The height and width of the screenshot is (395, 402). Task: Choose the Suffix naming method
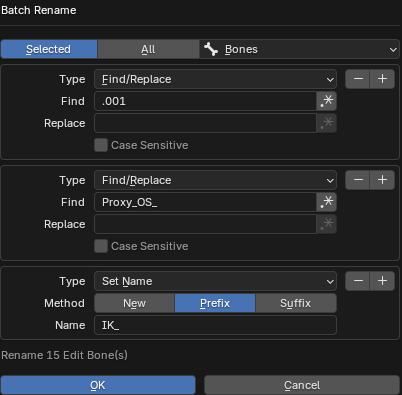coord(296,303)
